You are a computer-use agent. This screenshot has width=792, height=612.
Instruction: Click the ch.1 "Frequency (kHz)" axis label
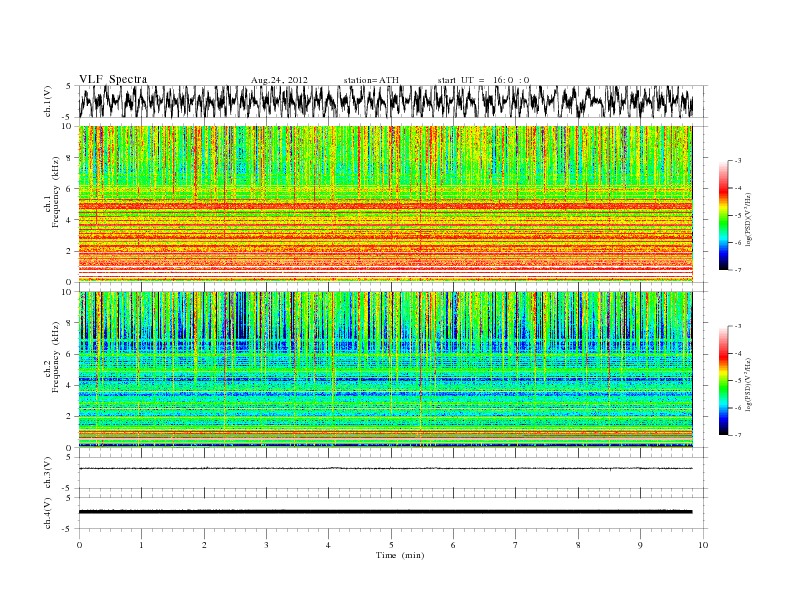pyautogui.click(x=56, y=192)
